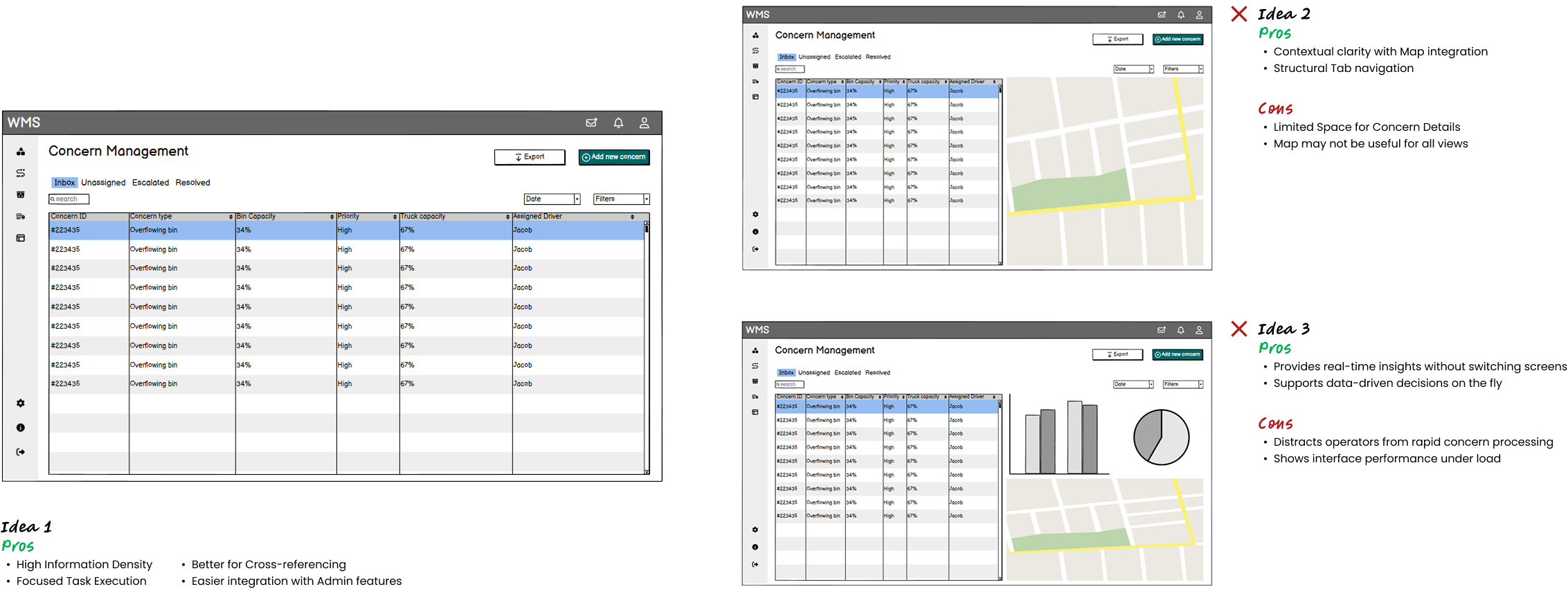The height and width of the screenshot is (589, 1568).
Task: Open settings gear in the large left mockup sidebar
Action: tap(21, 404)
